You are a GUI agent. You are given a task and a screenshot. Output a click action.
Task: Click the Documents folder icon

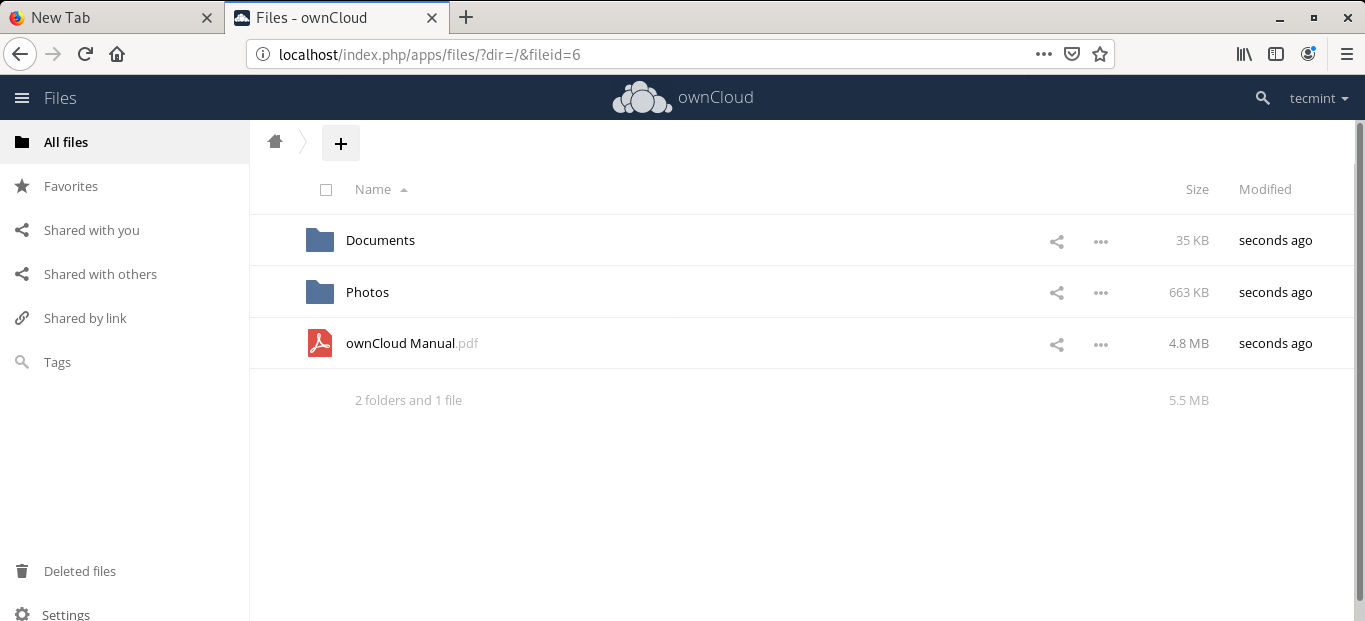320,240
